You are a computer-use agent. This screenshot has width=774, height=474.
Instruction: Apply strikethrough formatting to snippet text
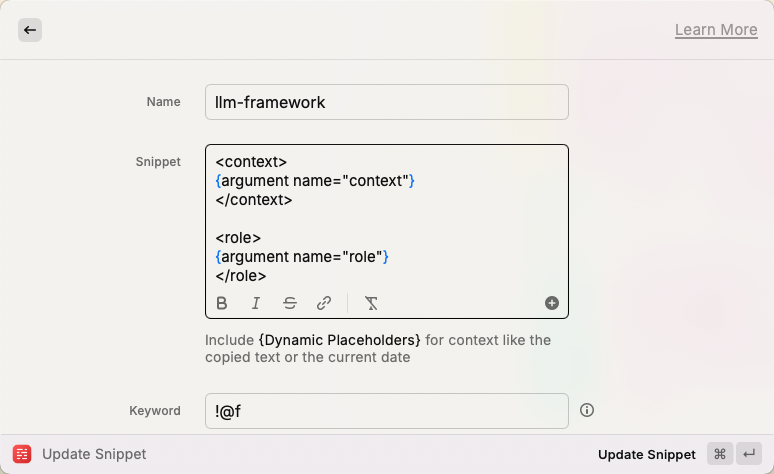pyautogui.click(x=290, y=303)
